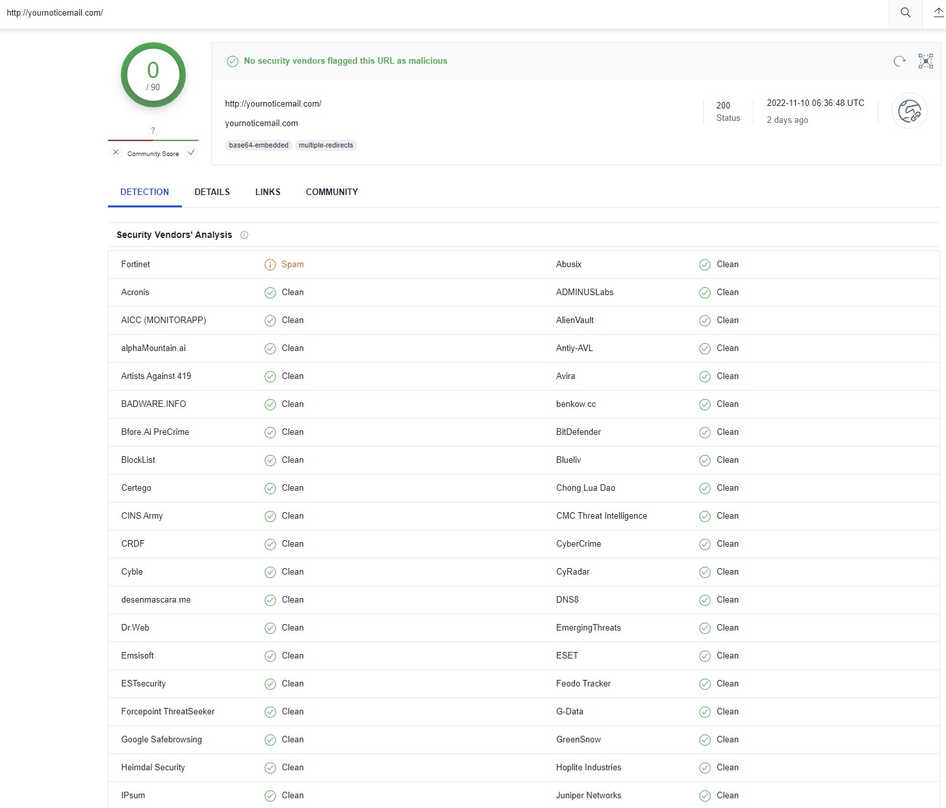
Task: Click the globe URL category icon
Action: pyautogui.click(x=909, y=111)
